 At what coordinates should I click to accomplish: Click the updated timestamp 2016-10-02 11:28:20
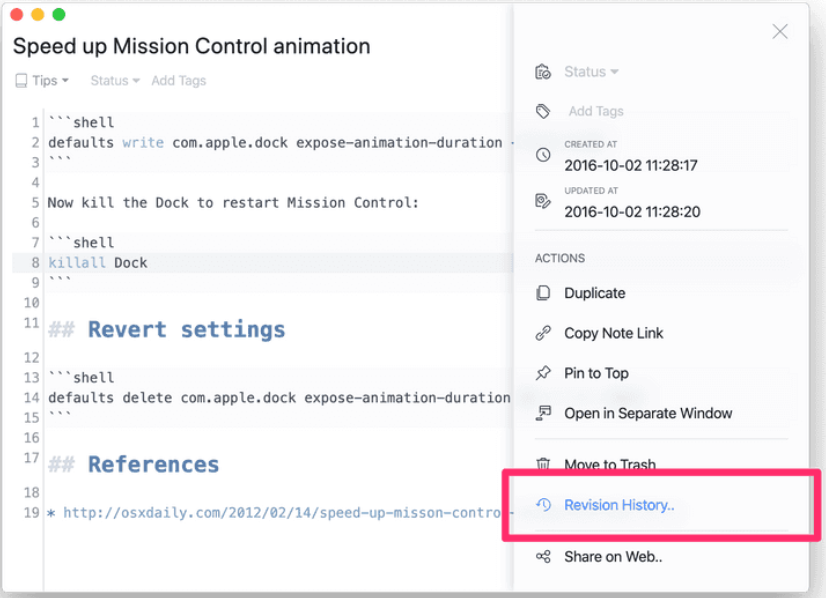[632, 212]
